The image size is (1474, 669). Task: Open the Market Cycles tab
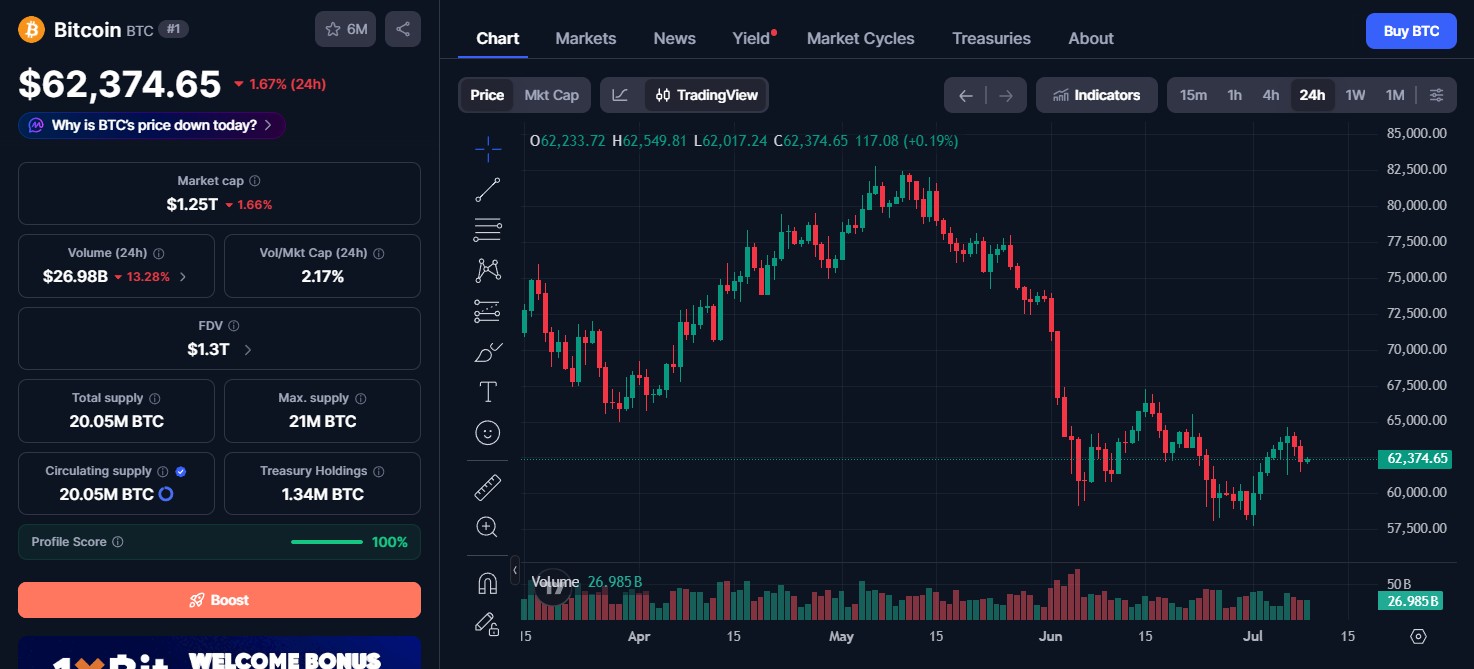click(x=861, y=38)
